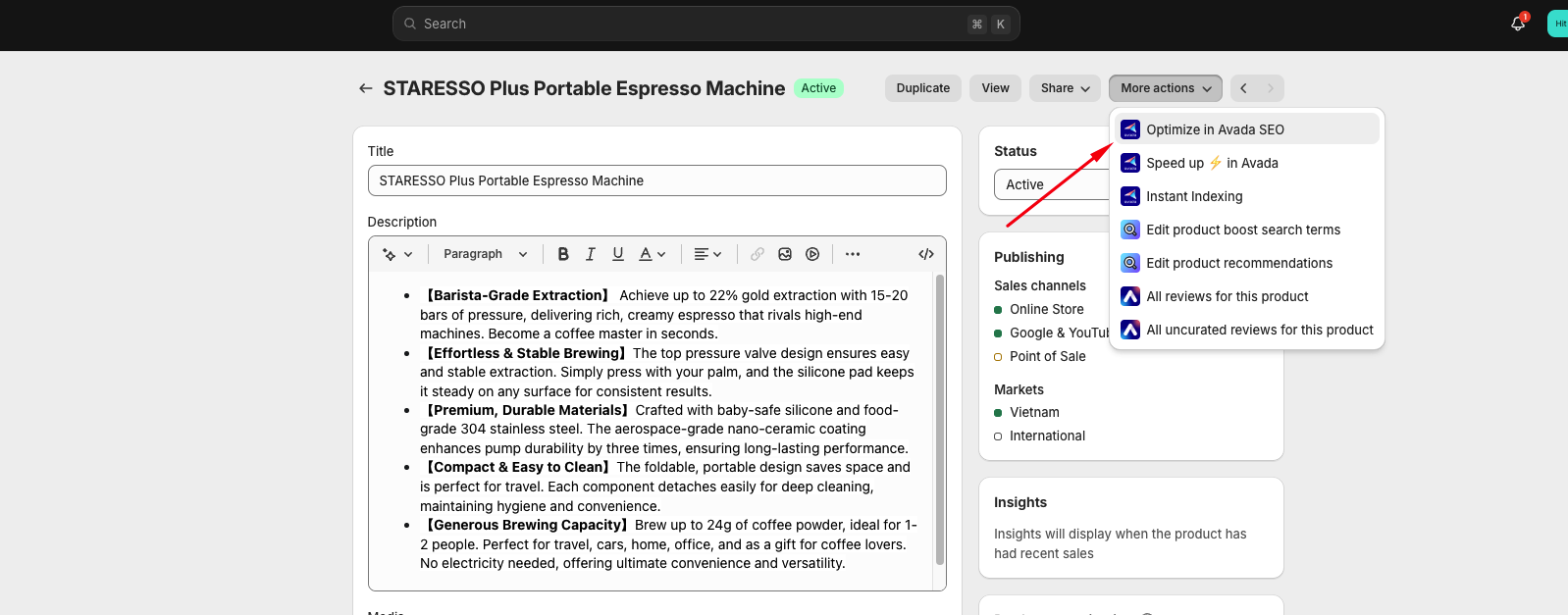Switch description editor to HTML view
The width and height of the screenshot is (1568, 615).
925,254
